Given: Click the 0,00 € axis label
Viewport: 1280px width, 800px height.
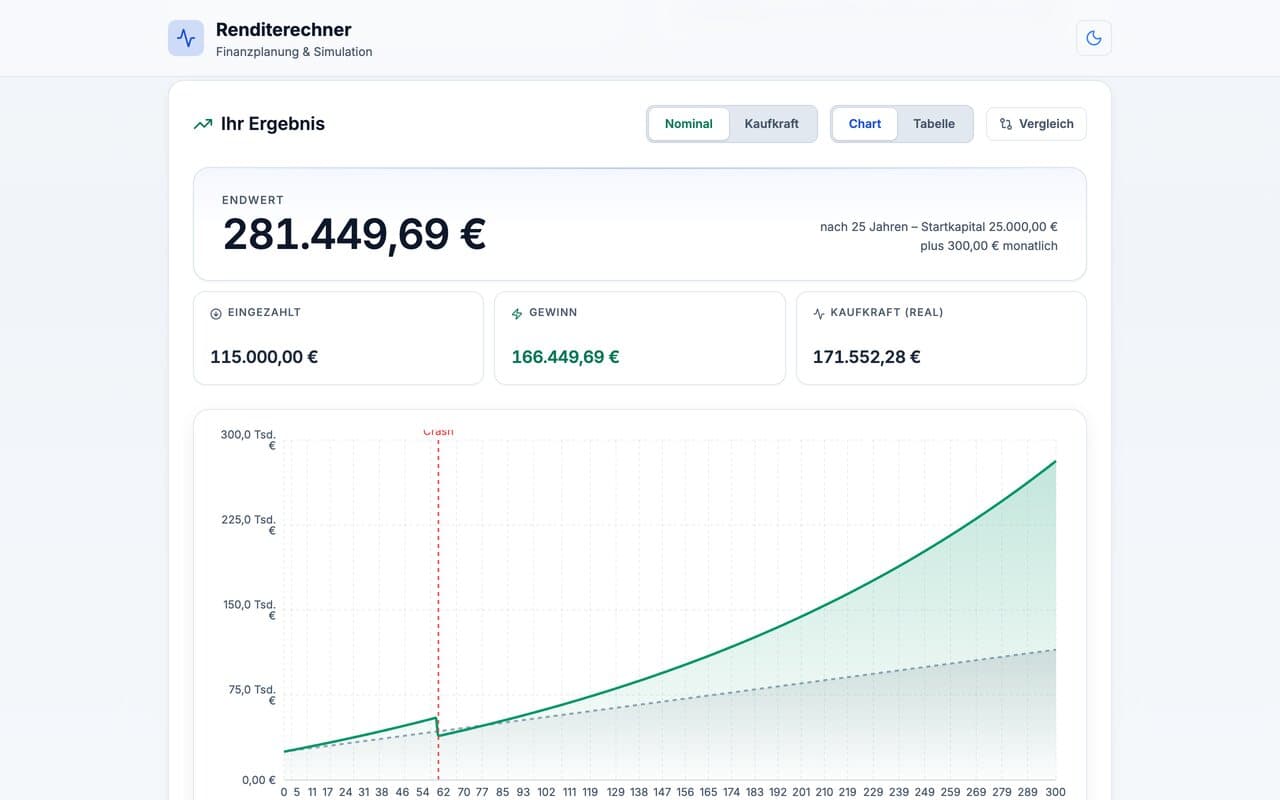Looking at the screenshot, I should point(258,780).
